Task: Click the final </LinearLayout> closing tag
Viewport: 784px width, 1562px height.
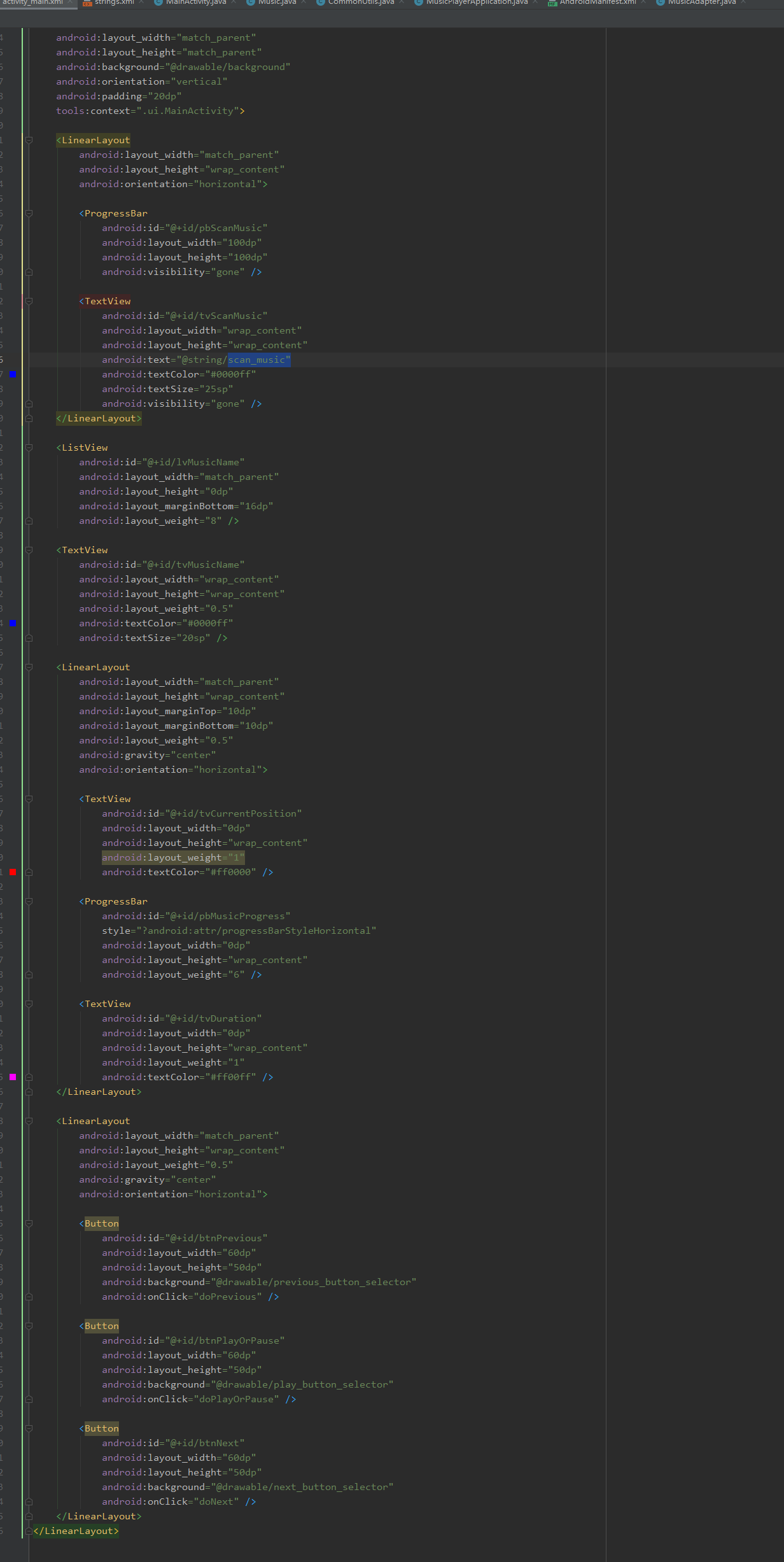Action: pos(76,1531)
